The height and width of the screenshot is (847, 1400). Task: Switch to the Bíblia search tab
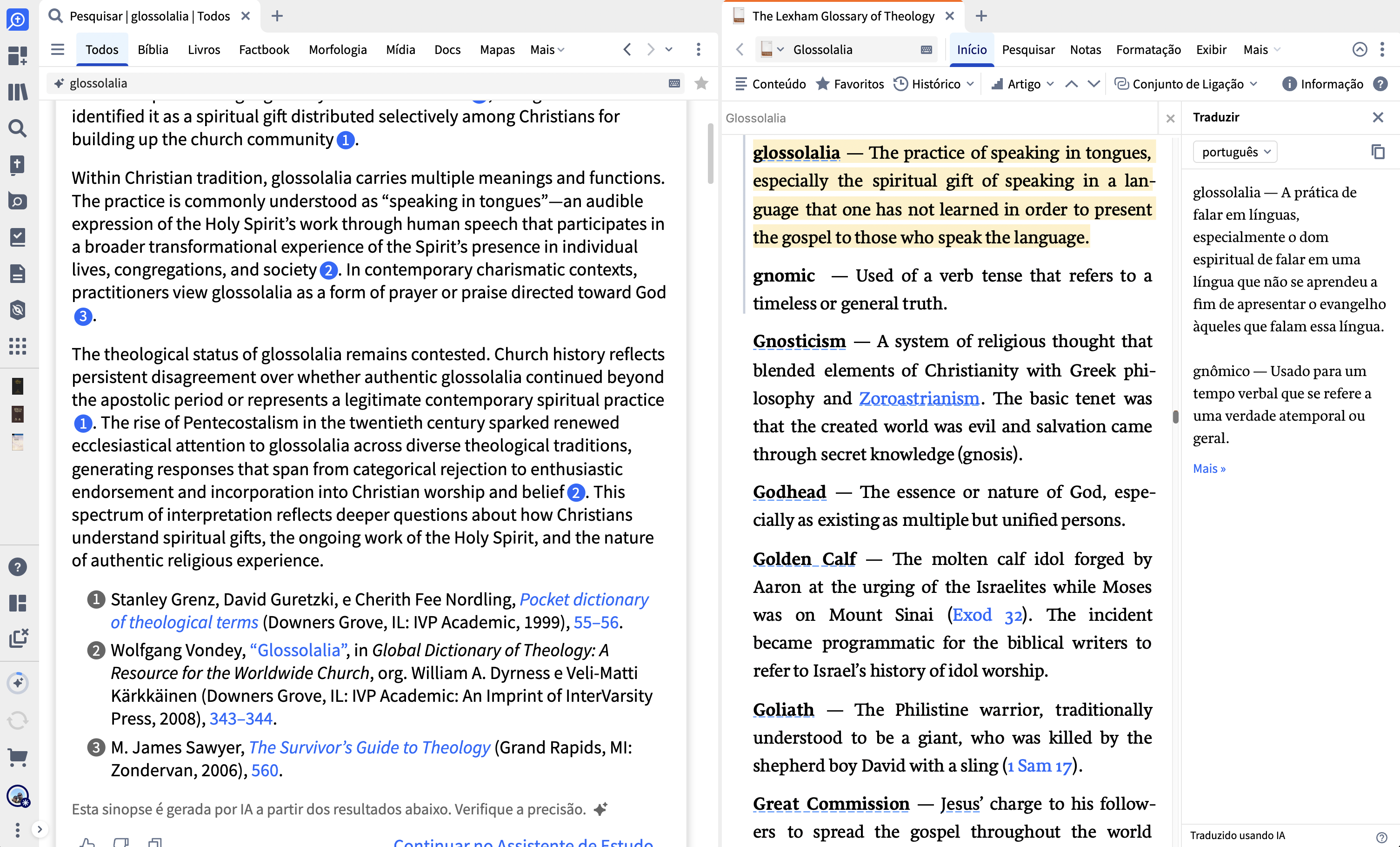[x=153, y=49]
